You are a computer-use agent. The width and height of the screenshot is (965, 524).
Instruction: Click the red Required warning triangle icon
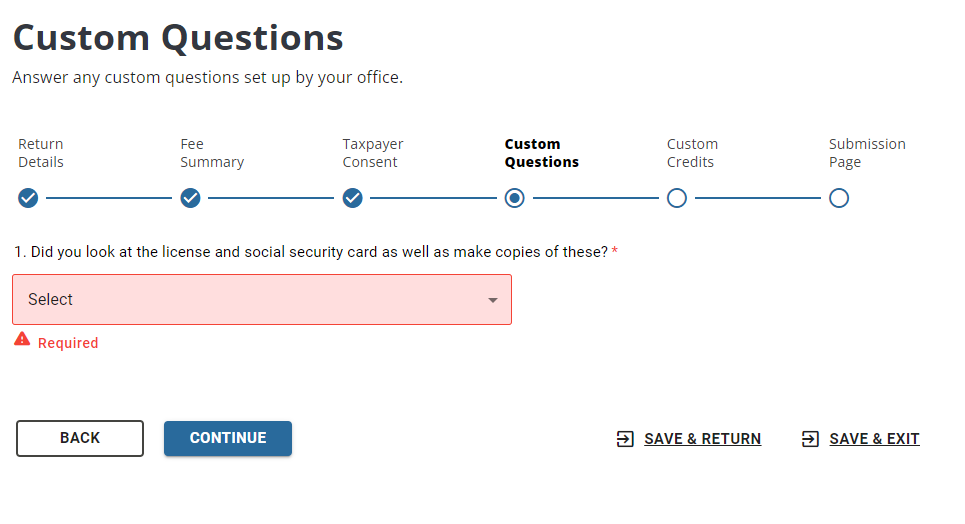[x=22, y=340]
